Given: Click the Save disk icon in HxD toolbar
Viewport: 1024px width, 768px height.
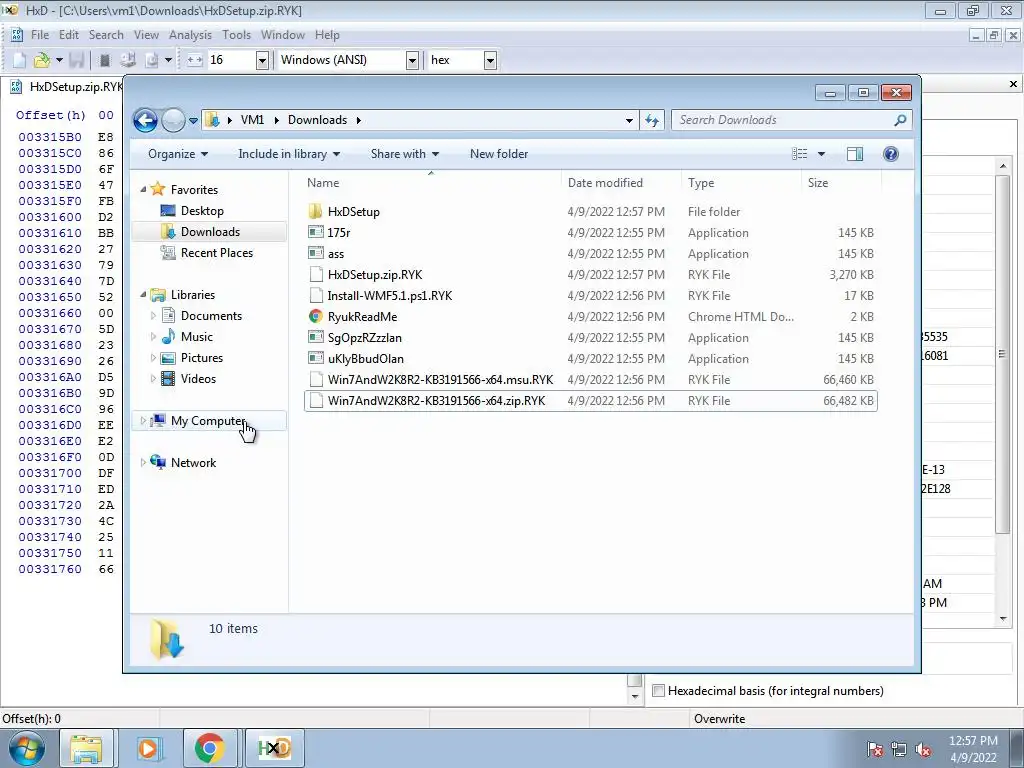Looking at the screenshot, I should coord(76,60).
